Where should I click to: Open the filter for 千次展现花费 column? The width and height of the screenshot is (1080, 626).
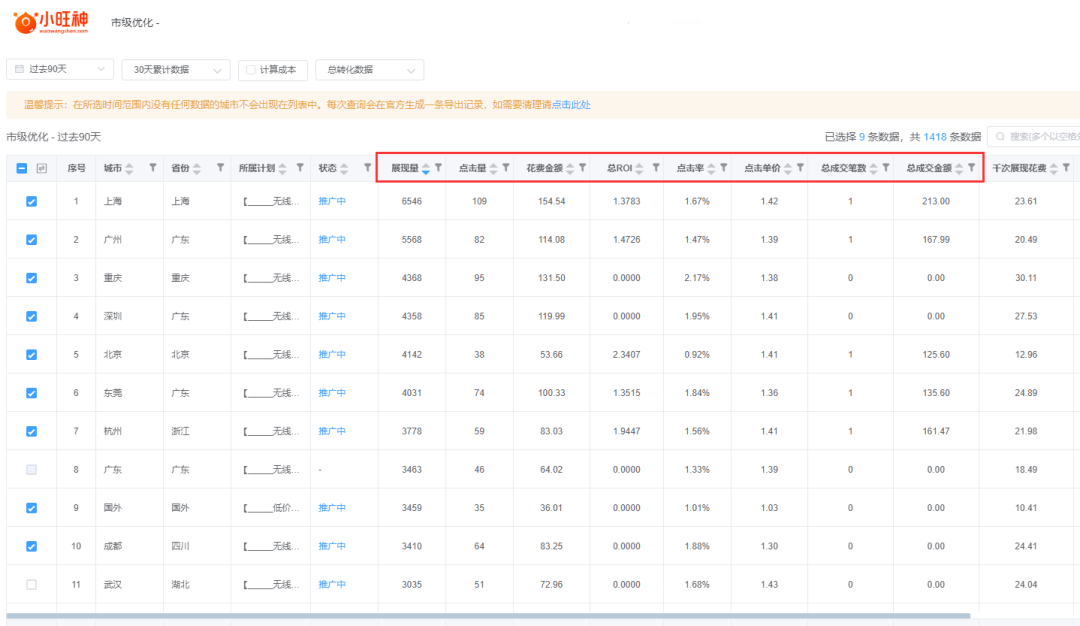coord(1066,167)
